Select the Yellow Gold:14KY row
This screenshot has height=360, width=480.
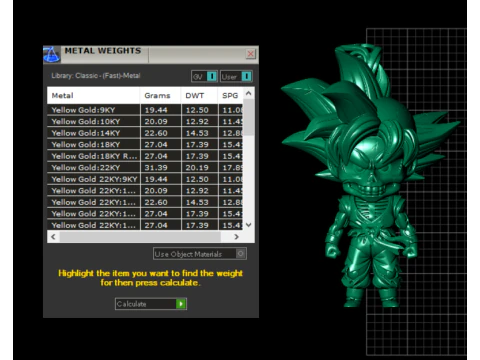point(145,133)
